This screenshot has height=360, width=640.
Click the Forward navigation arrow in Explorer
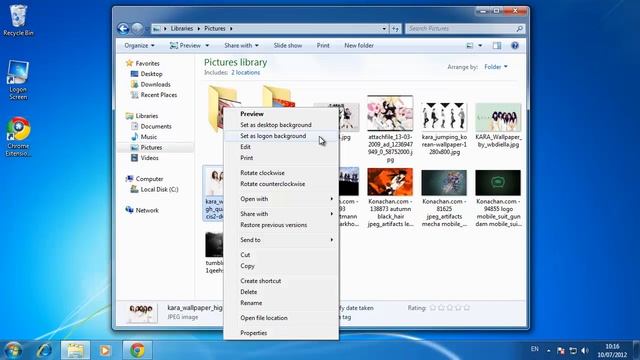pos(137,29)
